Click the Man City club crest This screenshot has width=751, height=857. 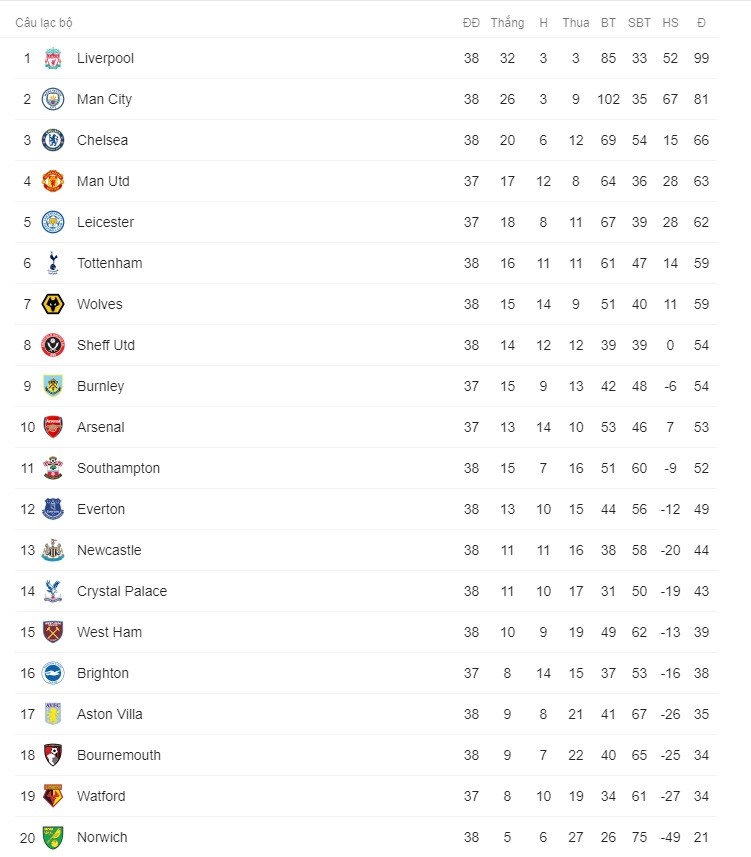pos(53,99)
